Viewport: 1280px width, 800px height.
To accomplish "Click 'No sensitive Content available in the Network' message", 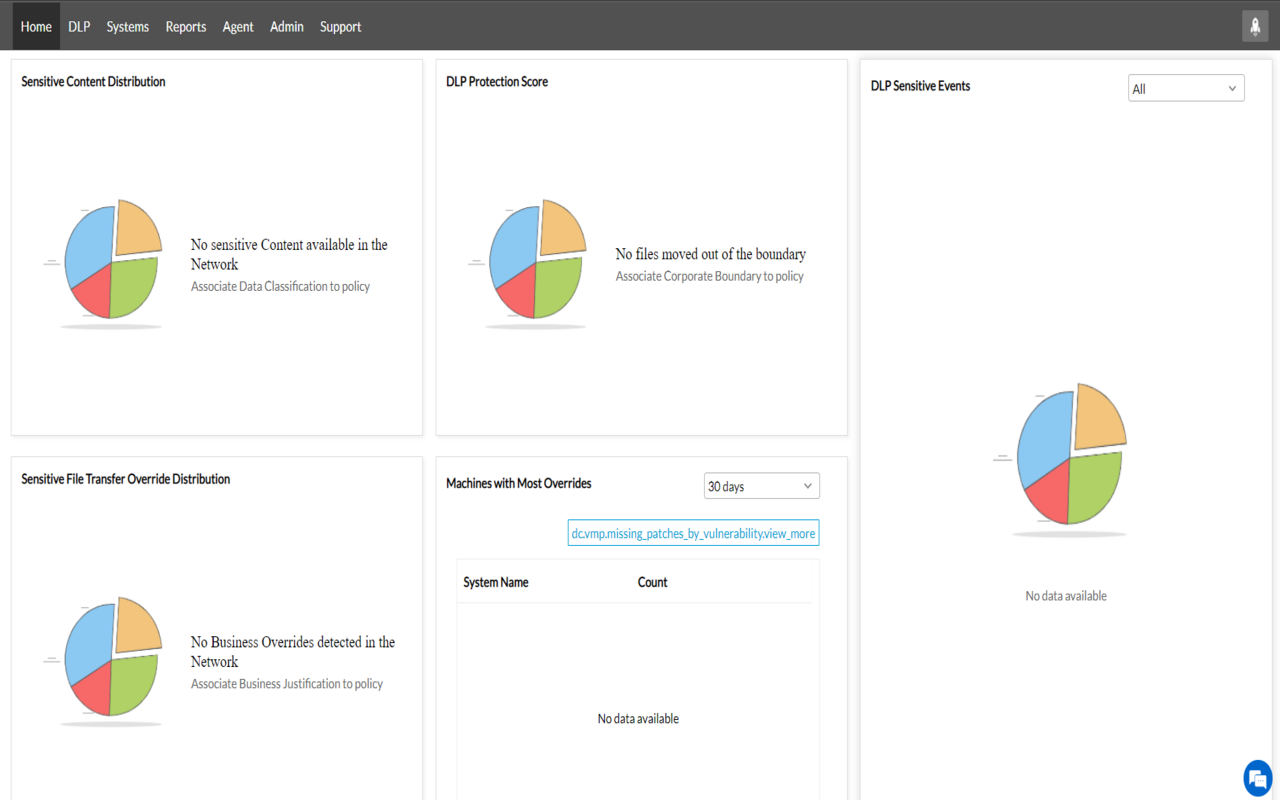I will point(289,254).
